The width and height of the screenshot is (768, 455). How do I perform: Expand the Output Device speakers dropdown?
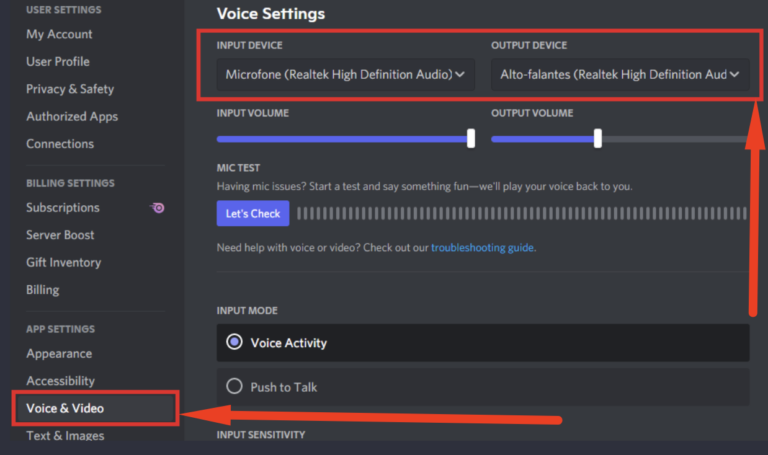[619, 74]
